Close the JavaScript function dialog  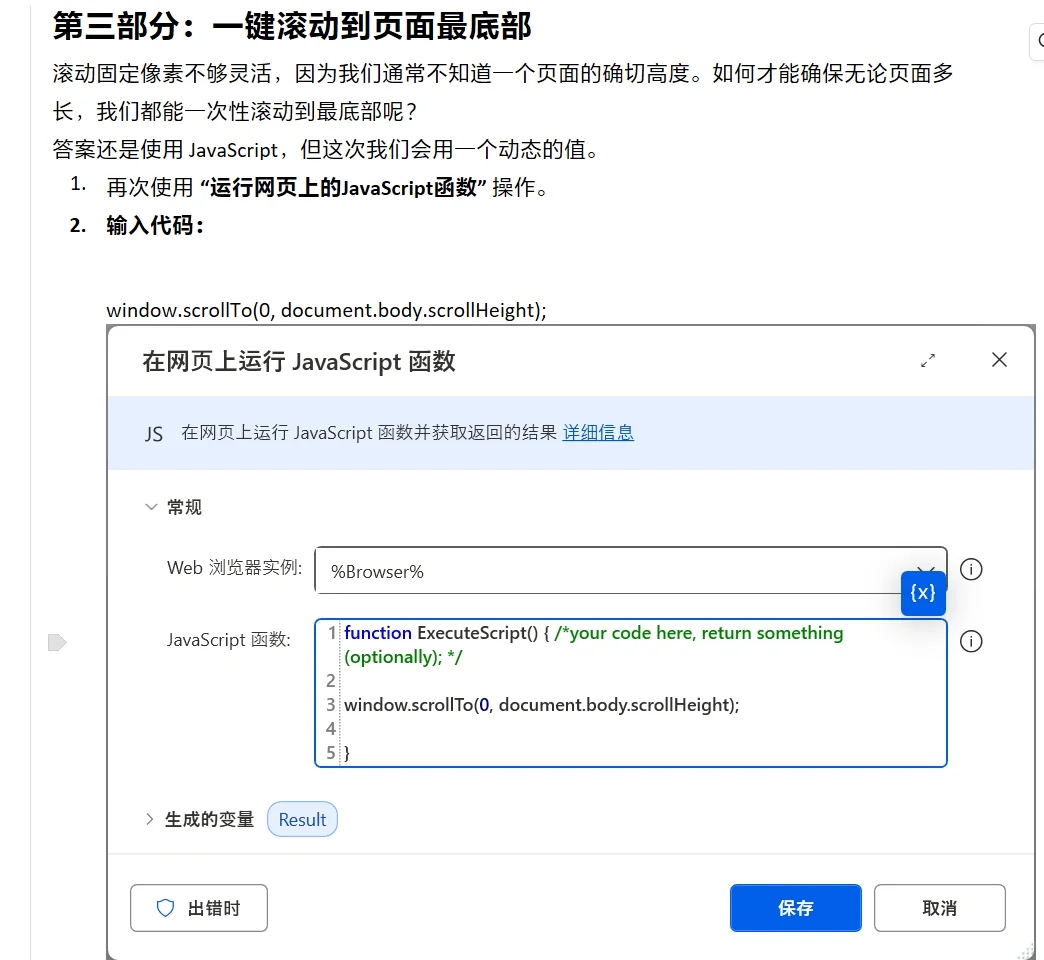click(x=998, y=360)
